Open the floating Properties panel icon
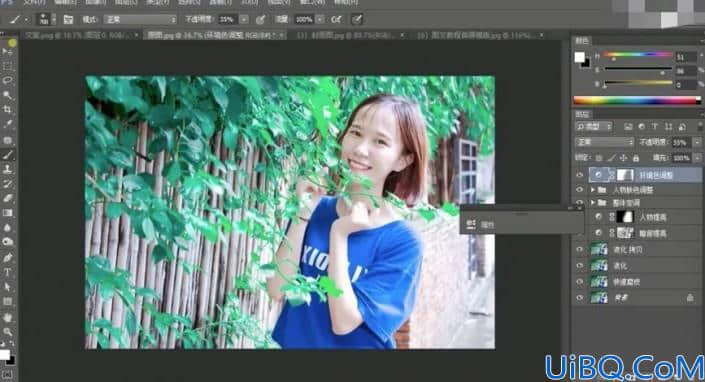705x382 pixels. (x=471, y=224)
